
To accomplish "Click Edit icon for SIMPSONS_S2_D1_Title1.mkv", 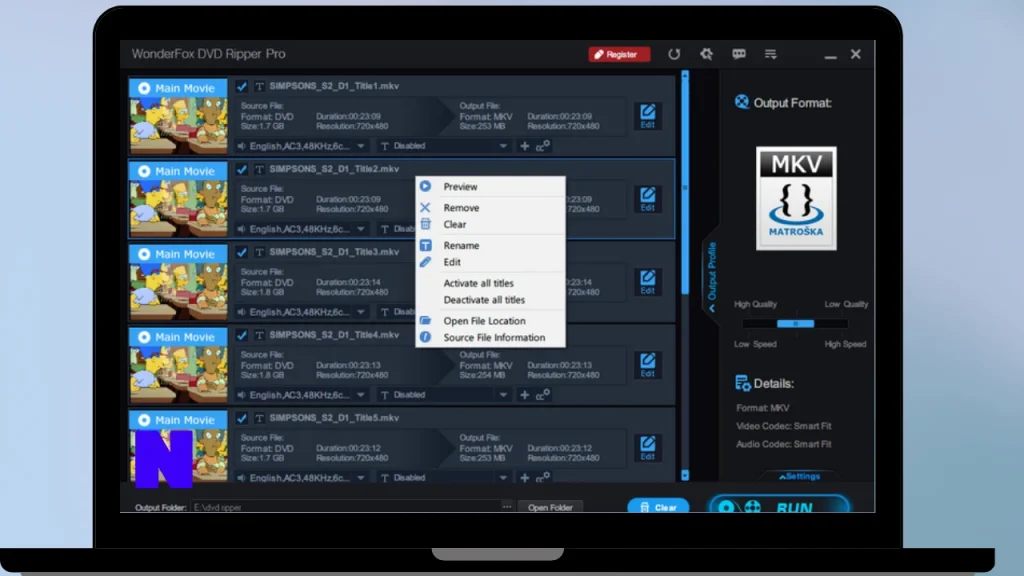I will [x=647, y=116].
